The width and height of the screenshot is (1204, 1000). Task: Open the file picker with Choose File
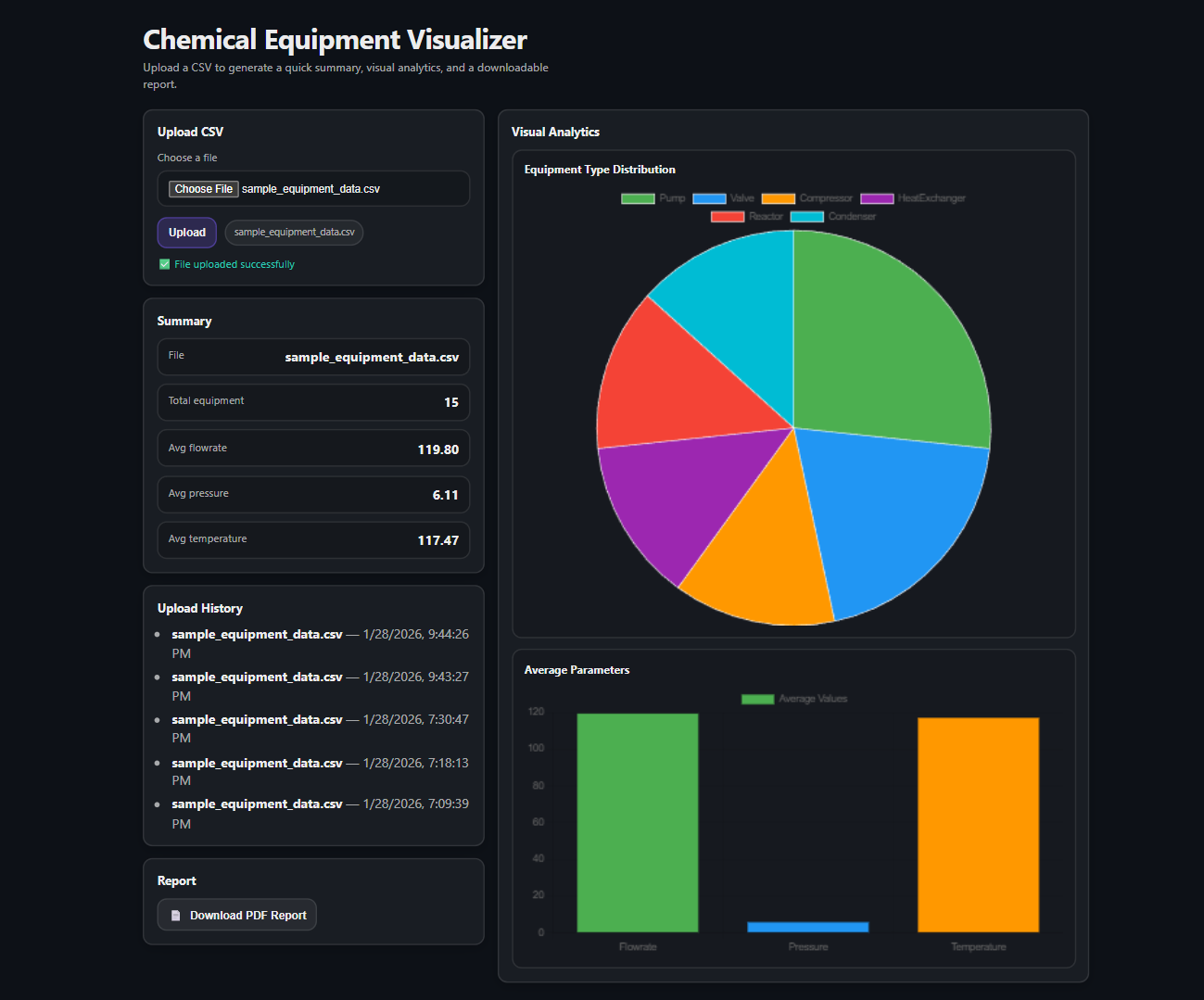[x=203, y=188]
